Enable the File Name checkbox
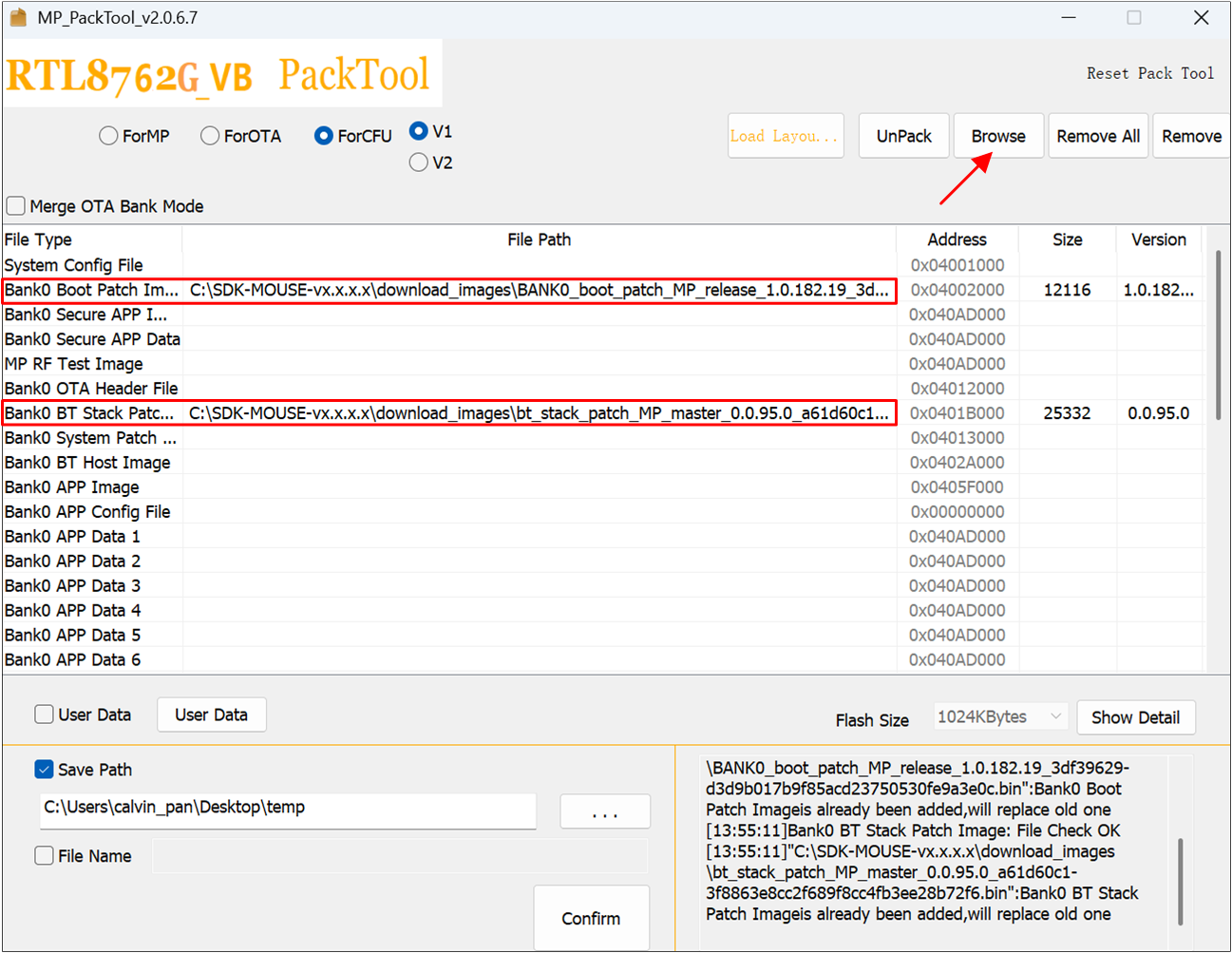 pos(45,856)
